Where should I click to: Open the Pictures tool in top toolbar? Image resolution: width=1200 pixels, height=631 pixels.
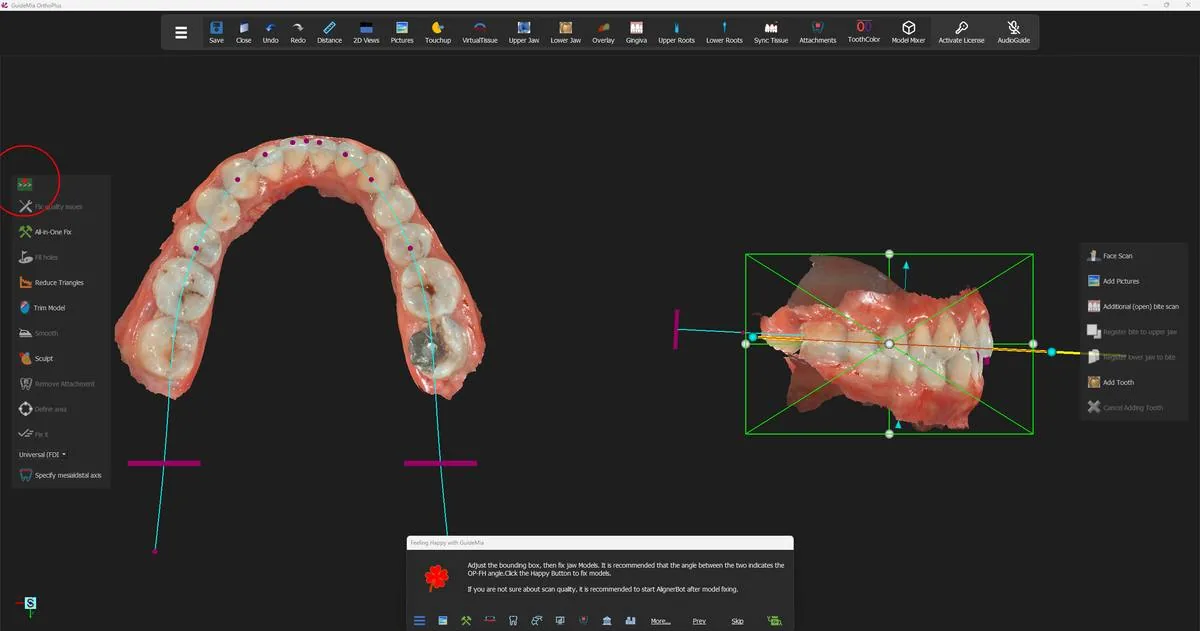click(x=402, y=32)
